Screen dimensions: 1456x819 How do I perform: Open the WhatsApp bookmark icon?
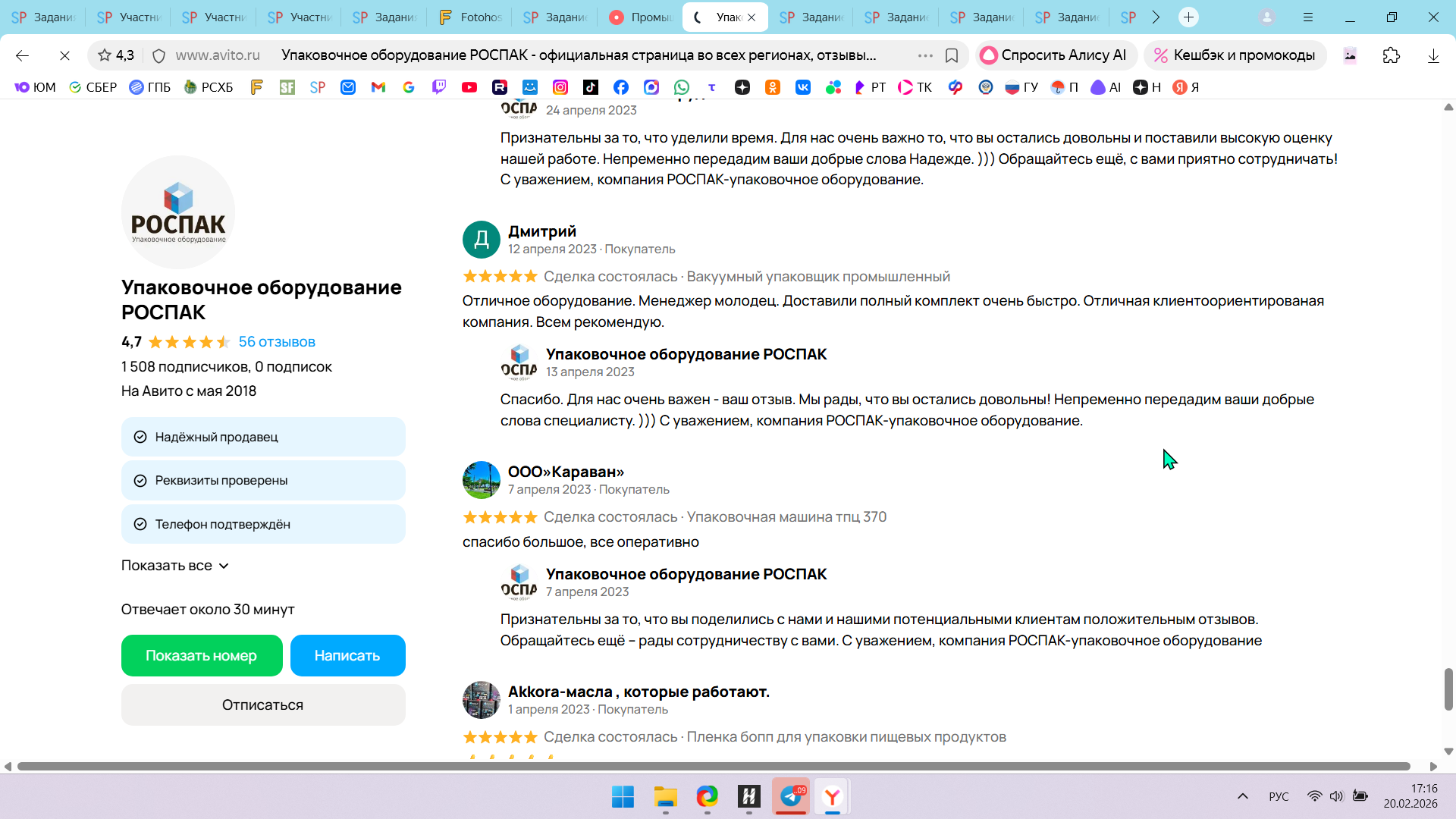682,87
